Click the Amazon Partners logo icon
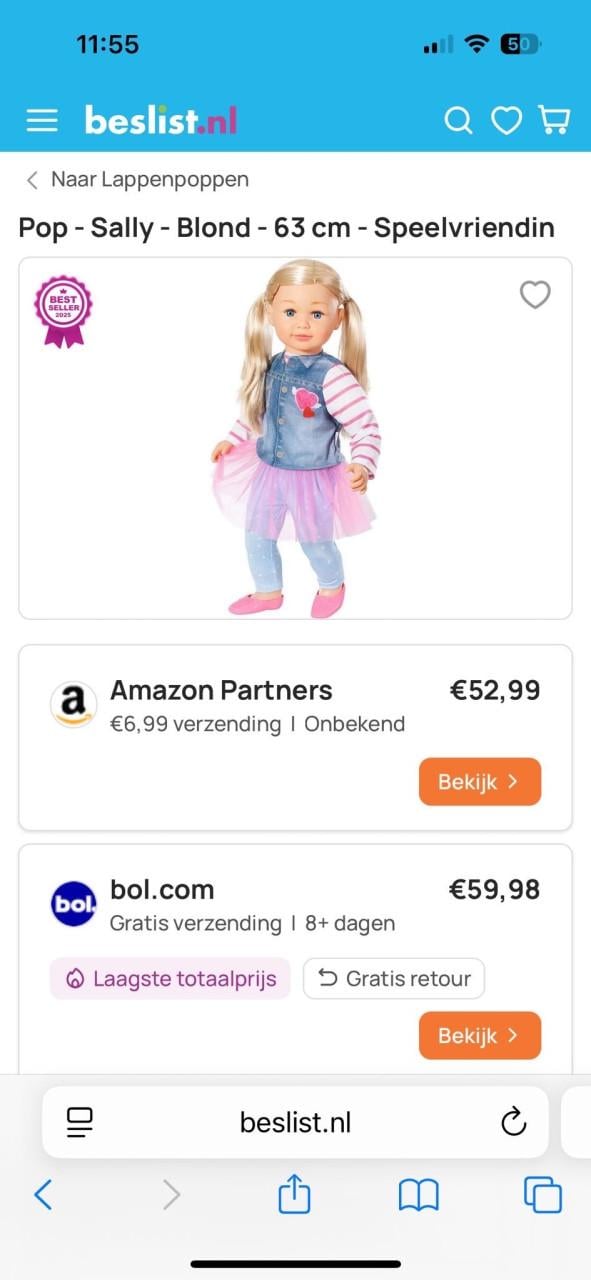 (73, 704)
